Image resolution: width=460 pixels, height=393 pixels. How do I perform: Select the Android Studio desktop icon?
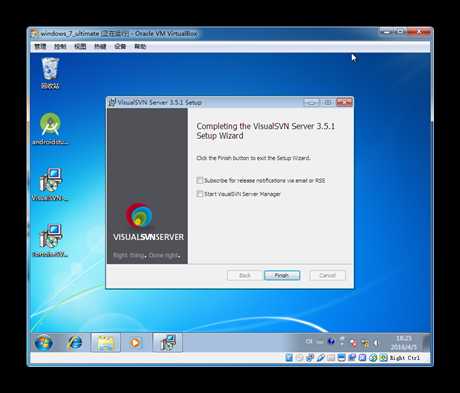(x=50, y=128)
